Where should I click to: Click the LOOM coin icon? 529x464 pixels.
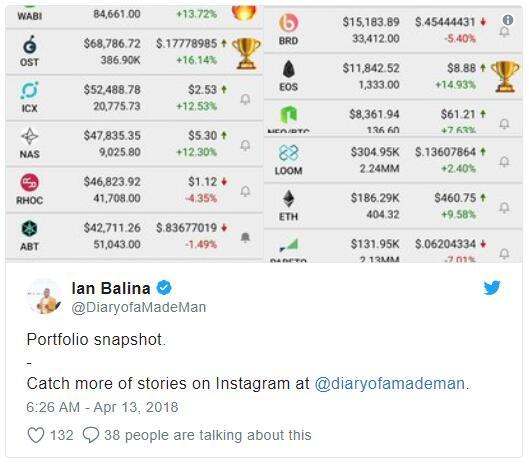pos(288,153)
